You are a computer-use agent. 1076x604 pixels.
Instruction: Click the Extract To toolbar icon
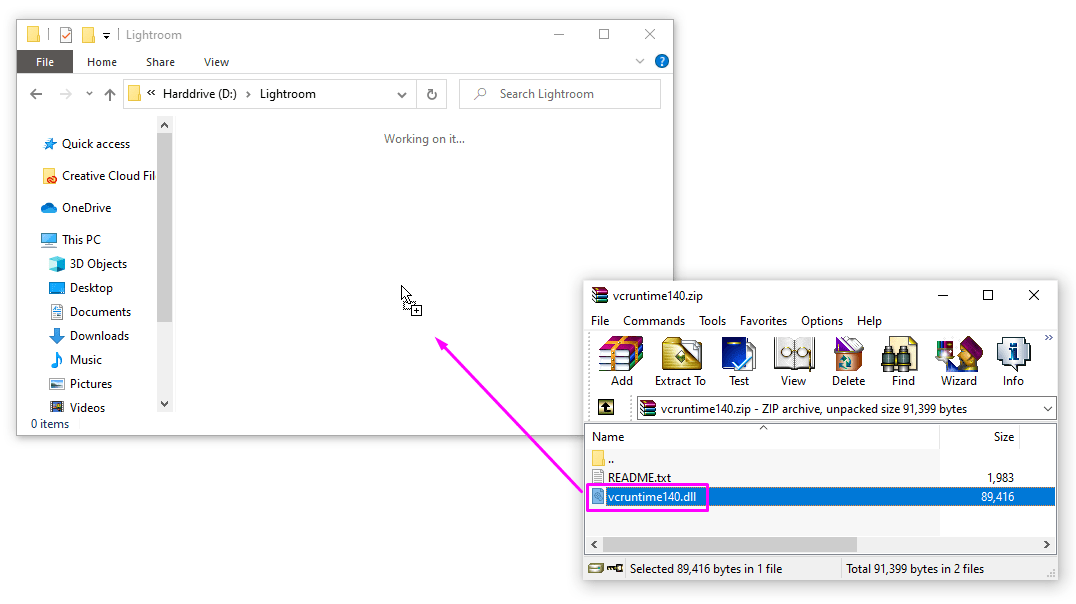(680, 362)
